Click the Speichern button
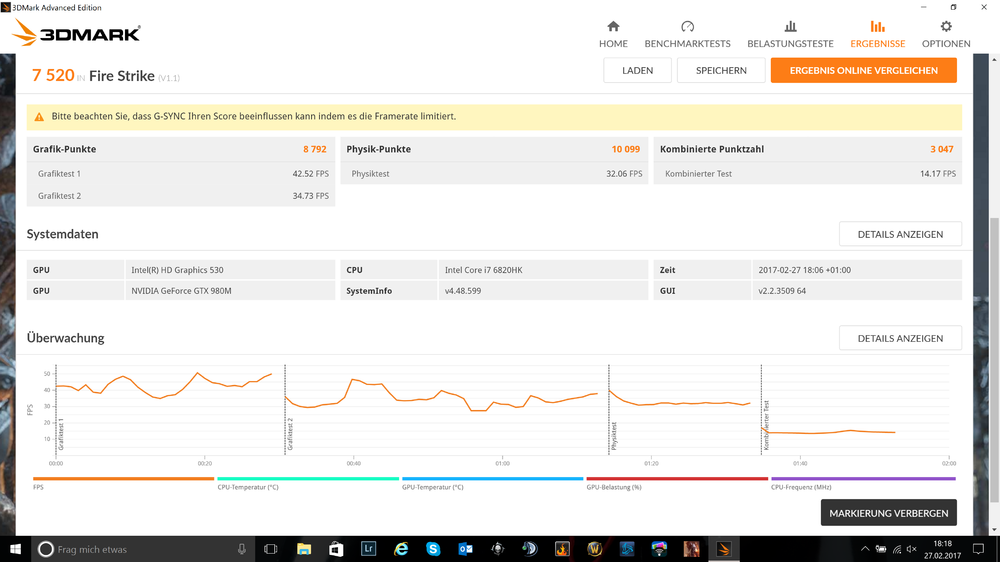Screen dimensions: 1000x562 [720, 70]
